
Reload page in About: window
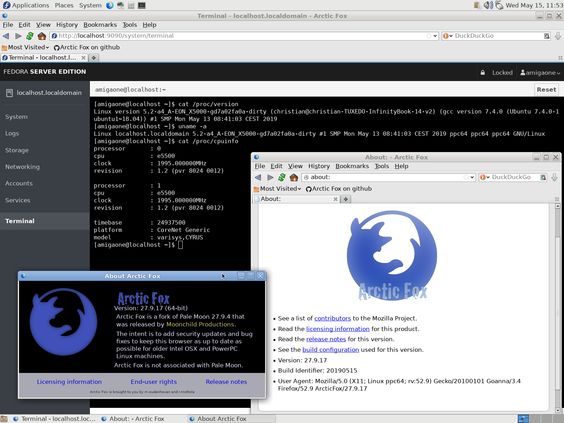coord(282,177)
